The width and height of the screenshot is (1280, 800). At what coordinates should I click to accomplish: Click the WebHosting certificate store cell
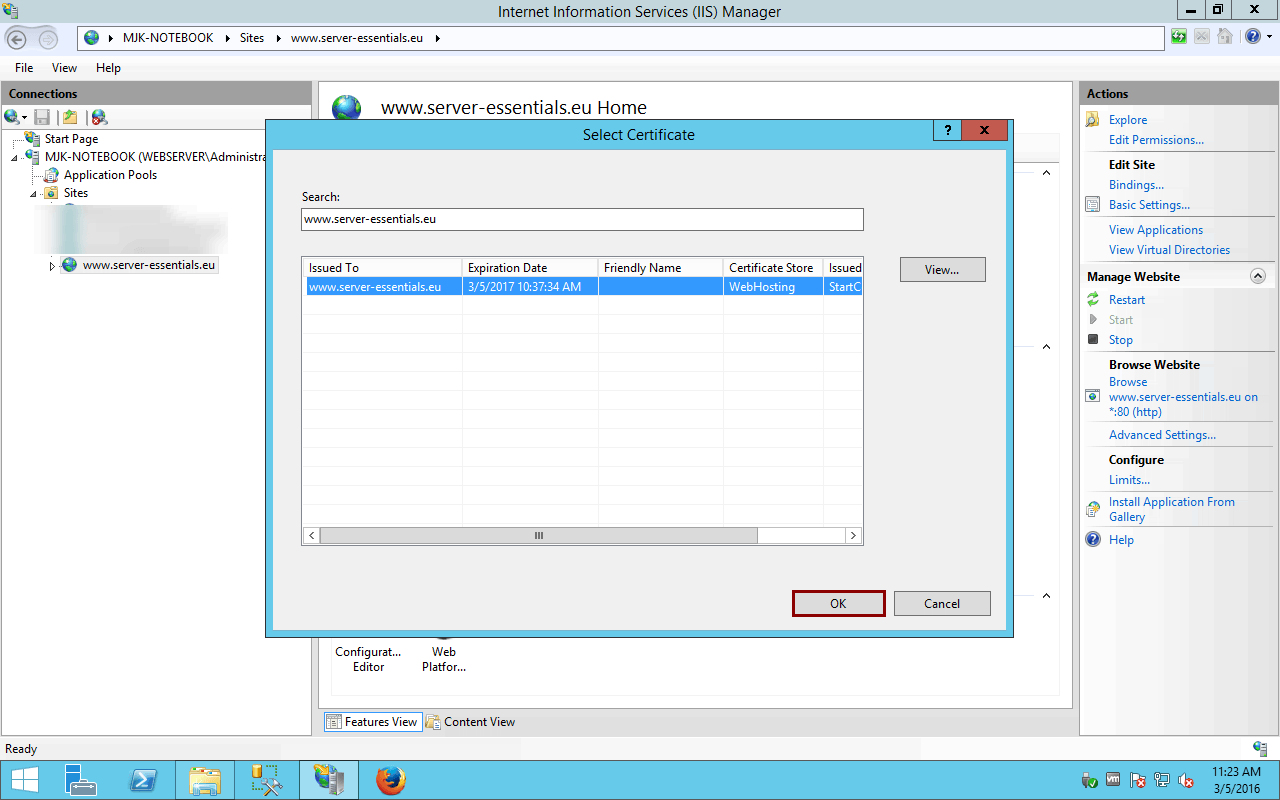coord(773,287)
